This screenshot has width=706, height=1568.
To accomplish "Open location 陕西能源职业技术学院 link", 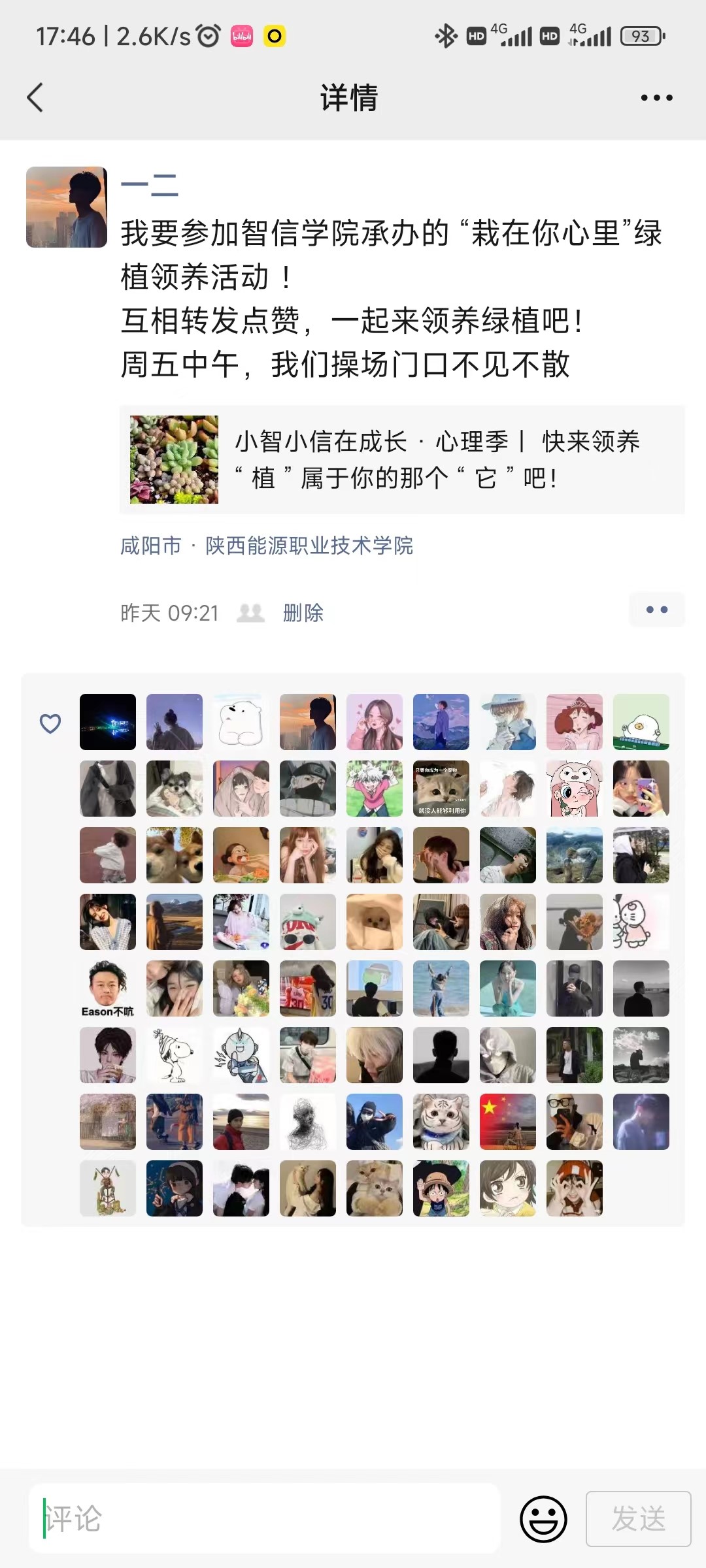I will [309, 546].
